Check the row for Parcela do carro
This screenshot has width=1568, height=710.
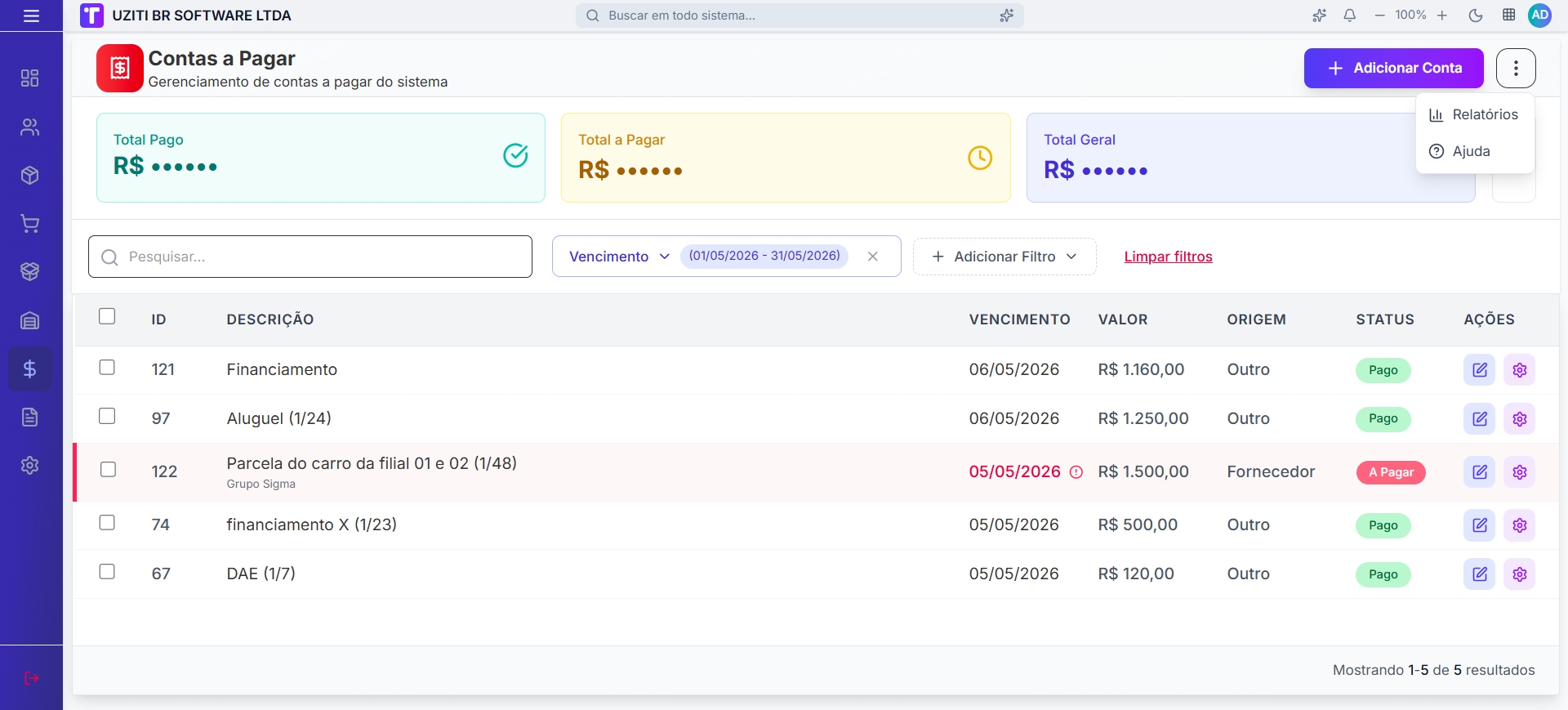pos(108,470)
